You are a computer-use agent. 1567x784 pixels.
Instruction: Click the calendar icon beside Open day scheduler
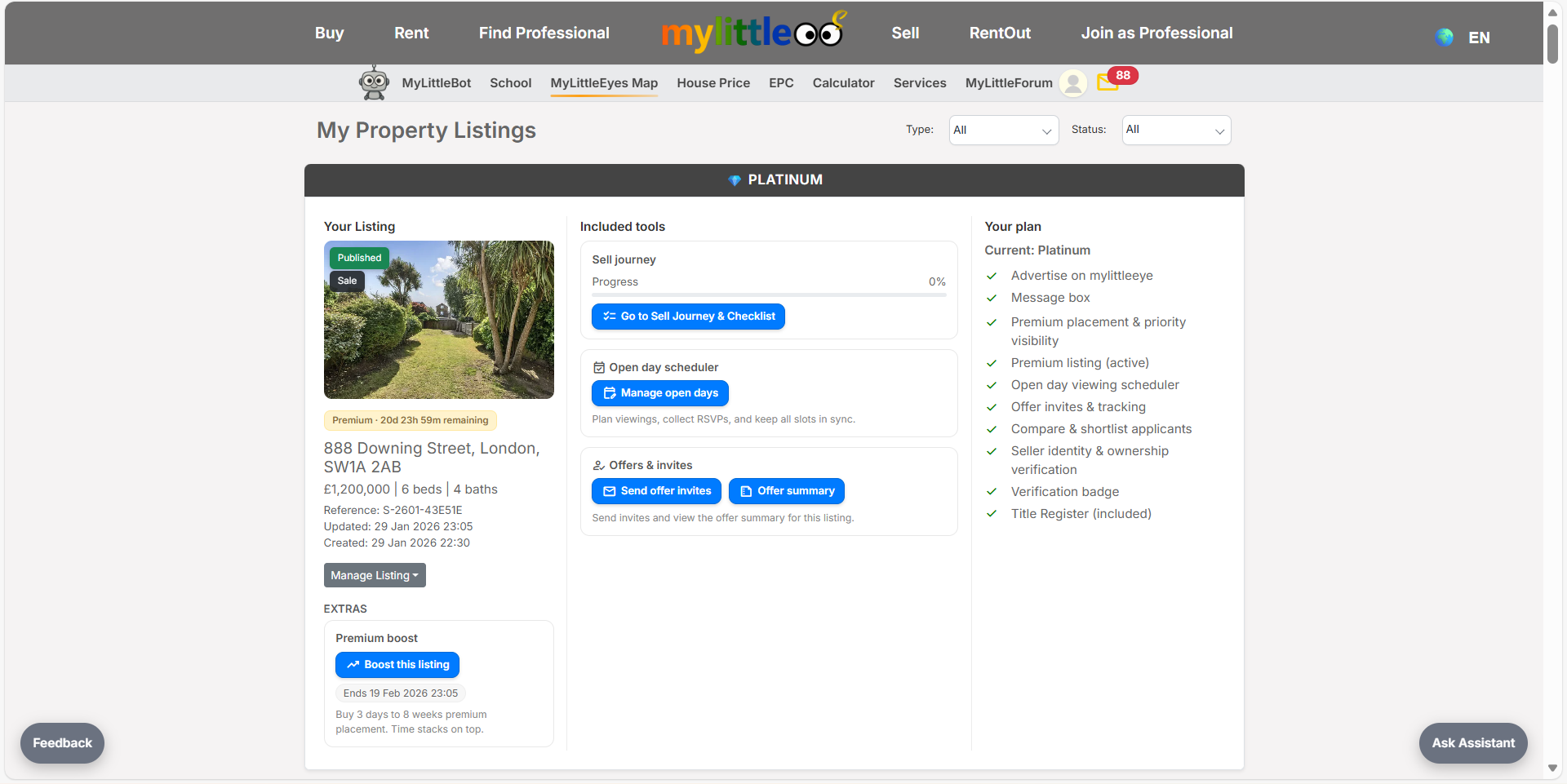click(x=599, y=367)
